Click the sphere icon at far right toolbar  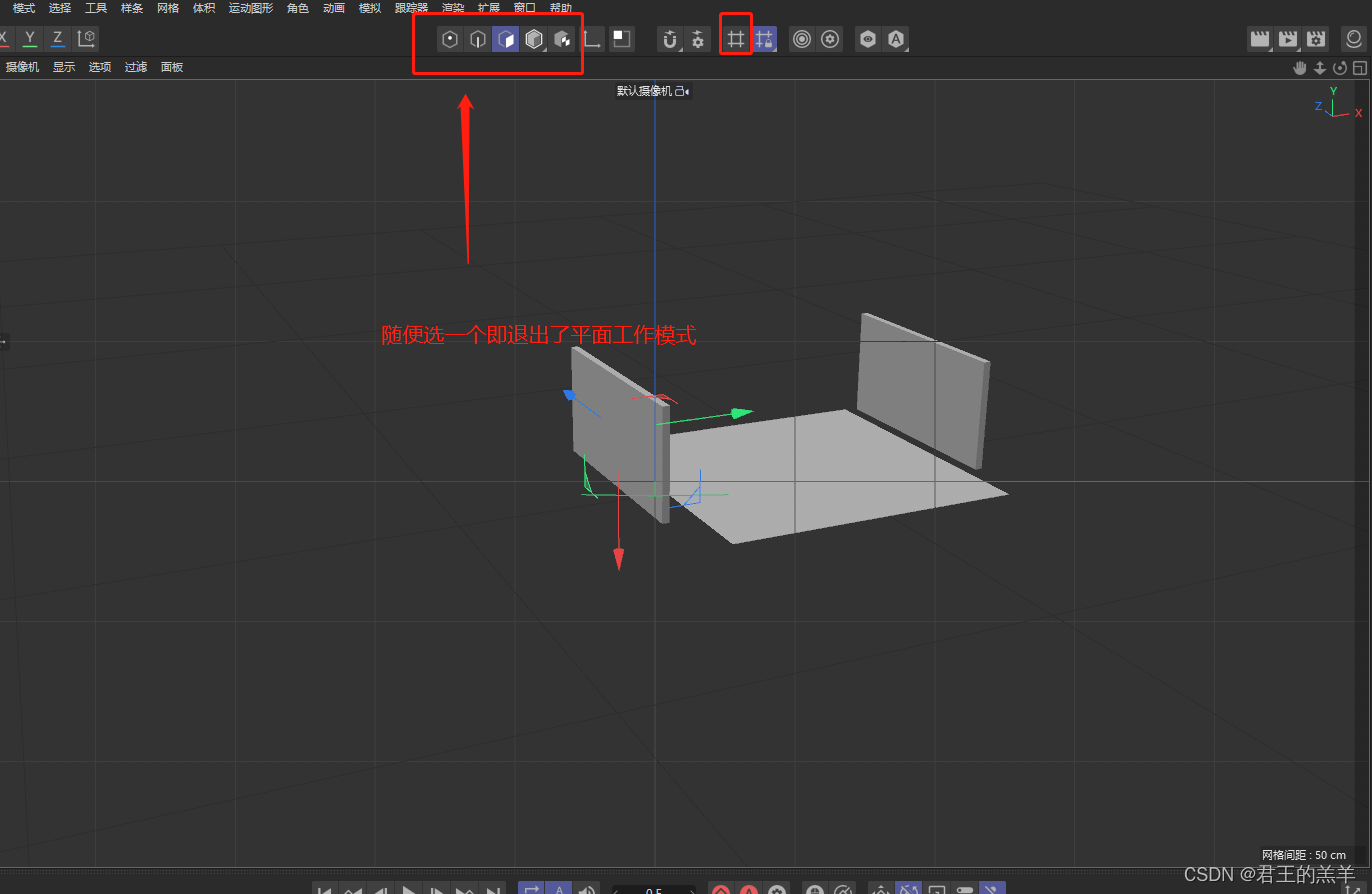click(x=1354, y=40)
